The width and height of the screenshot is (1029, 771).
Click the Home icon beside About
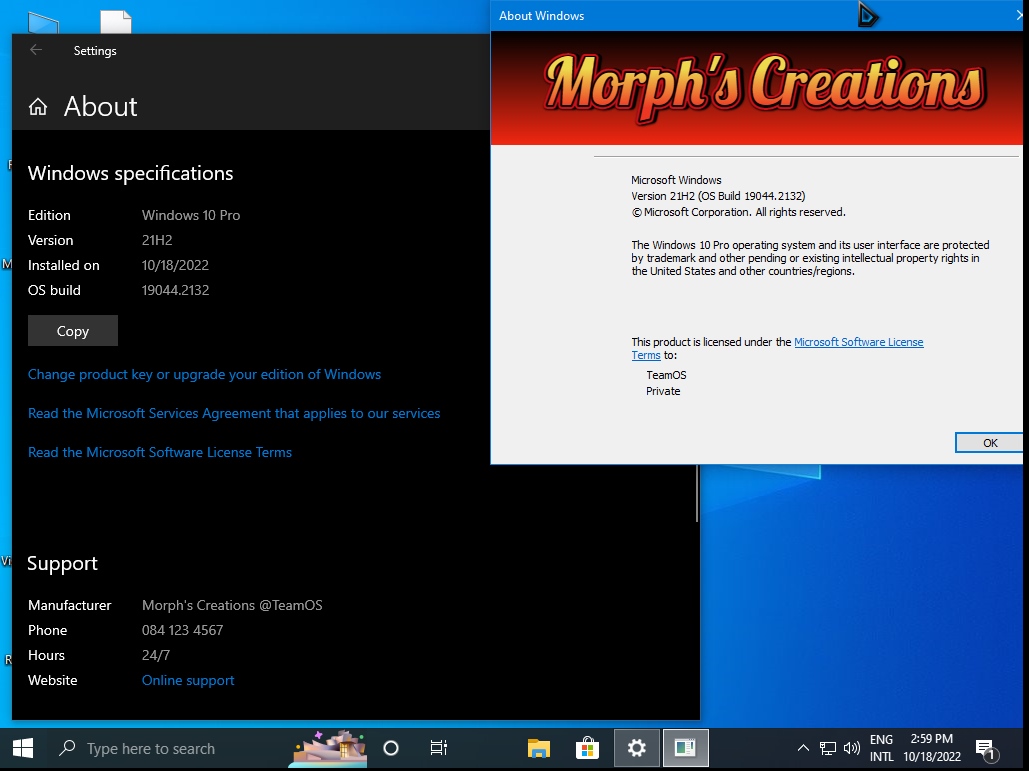tap(38, 107)
